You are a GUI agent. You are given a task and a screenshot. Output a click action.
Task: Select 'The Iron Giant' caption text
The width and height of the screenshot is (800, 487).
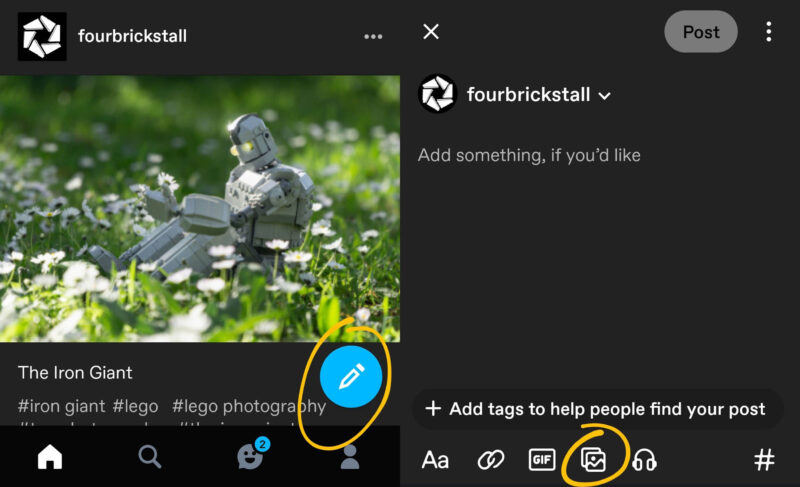[x=75, y=373]
